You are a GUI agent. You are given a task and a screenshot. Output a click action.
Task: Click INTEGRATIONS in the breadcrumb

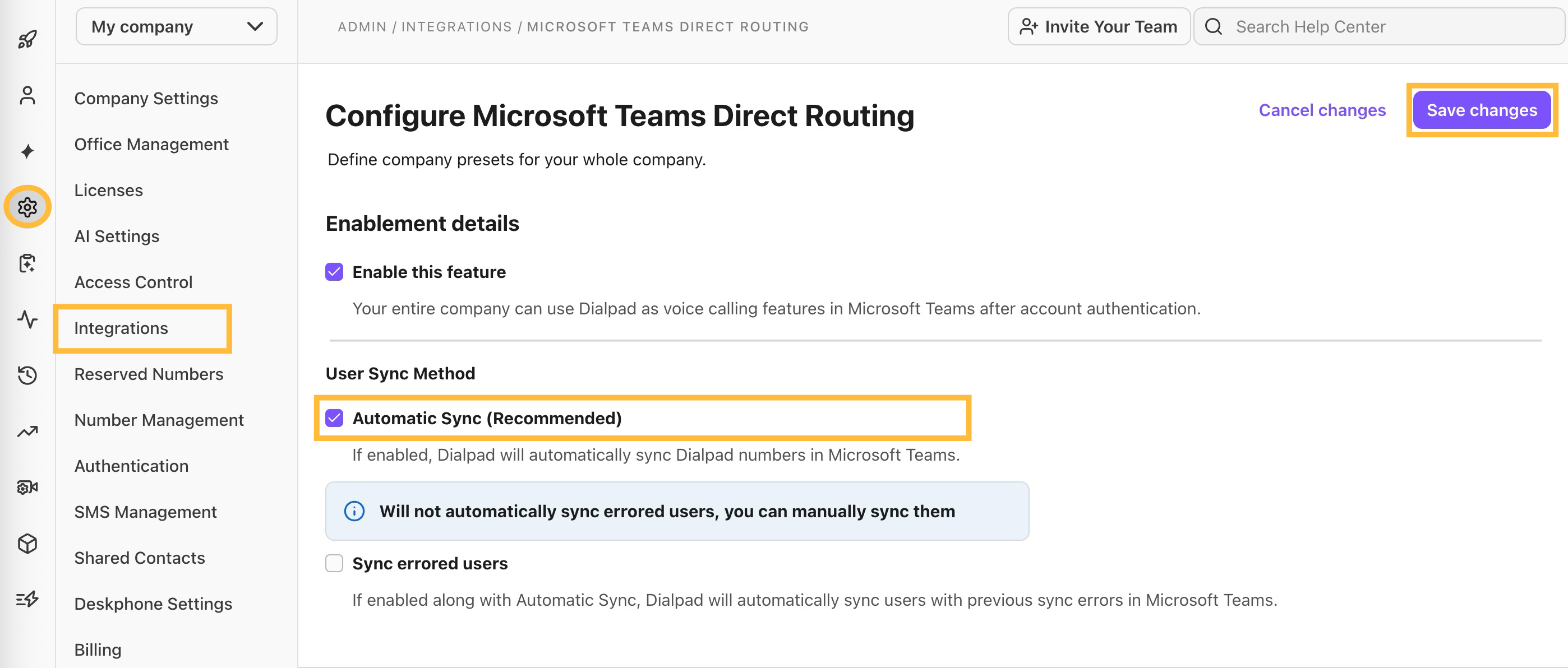tap(456, 27)
